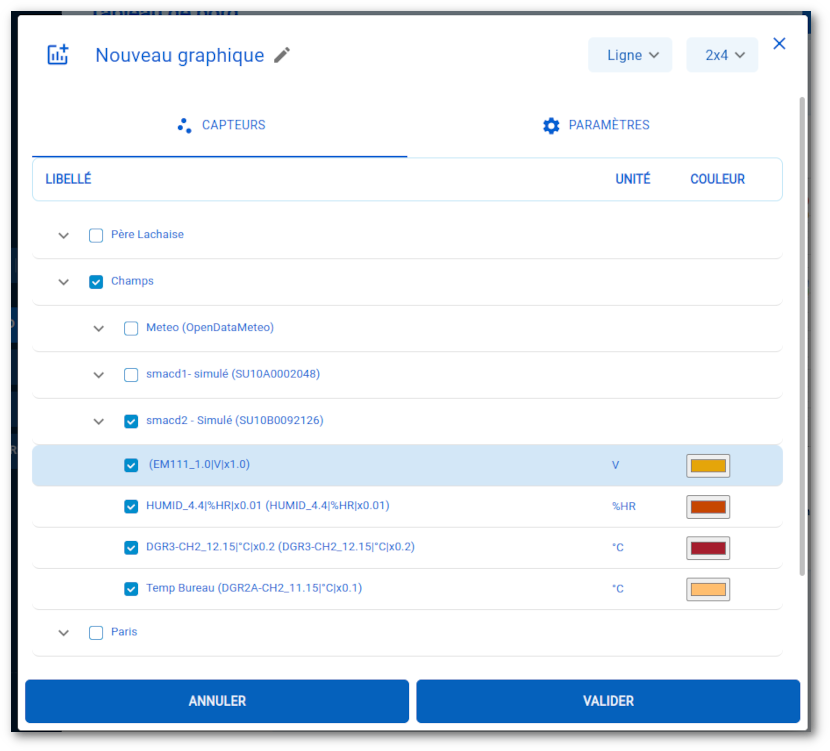Collapse the Champs tree node
Screen dimensions: 830x751
tap(64, 282)
